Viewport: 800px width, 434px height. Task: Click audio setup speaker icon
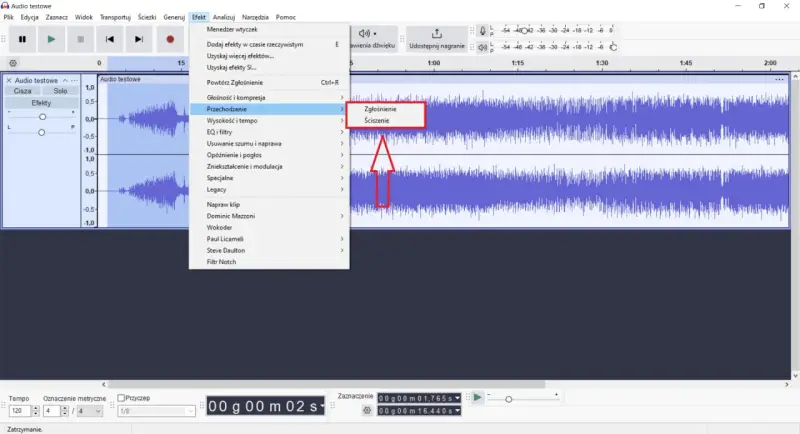coord(365,34)
